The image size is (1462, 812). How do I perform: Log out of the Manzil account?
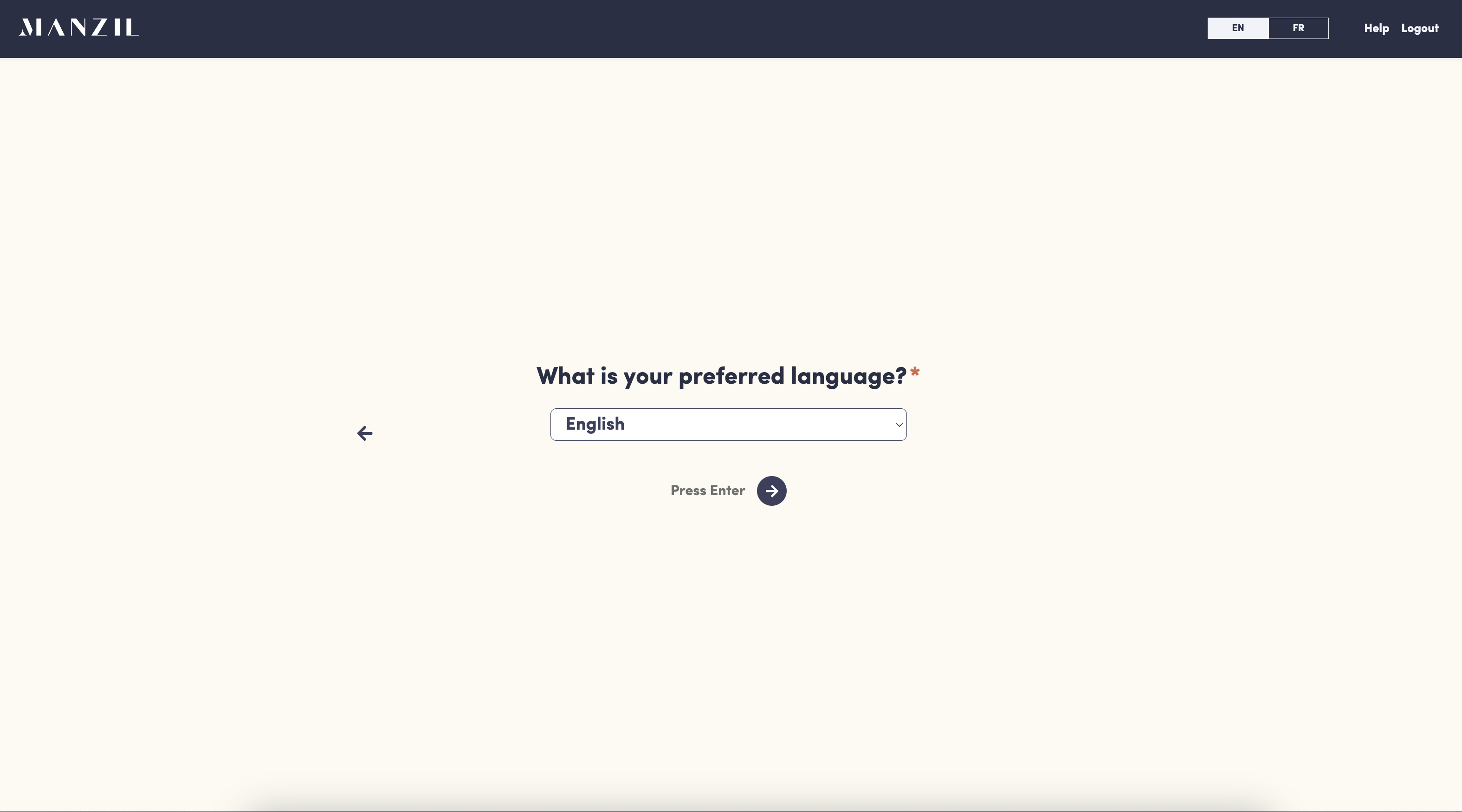coord(1419,28)
